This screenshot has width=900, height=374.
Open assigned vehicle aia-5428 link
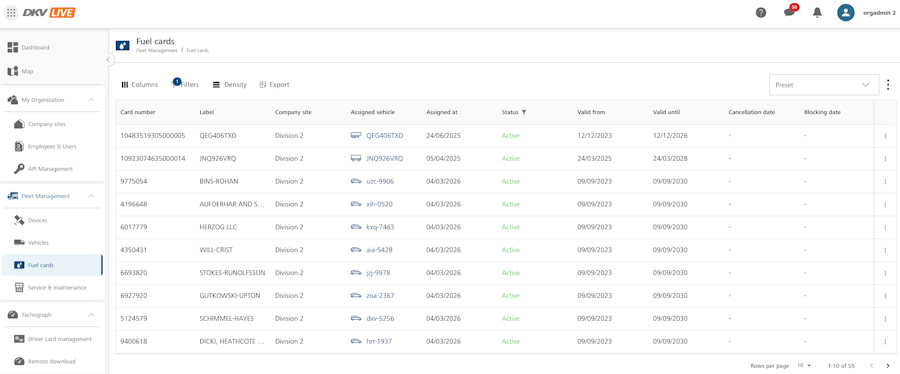pos(379,250)
